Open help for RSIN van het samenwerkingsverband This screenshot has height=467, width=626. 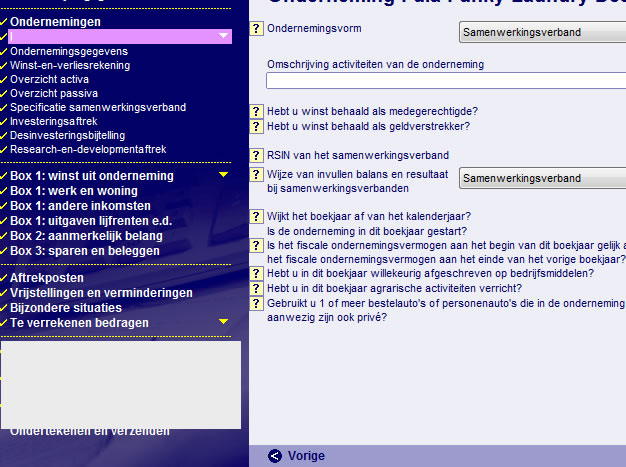click(x=256, y=155)
